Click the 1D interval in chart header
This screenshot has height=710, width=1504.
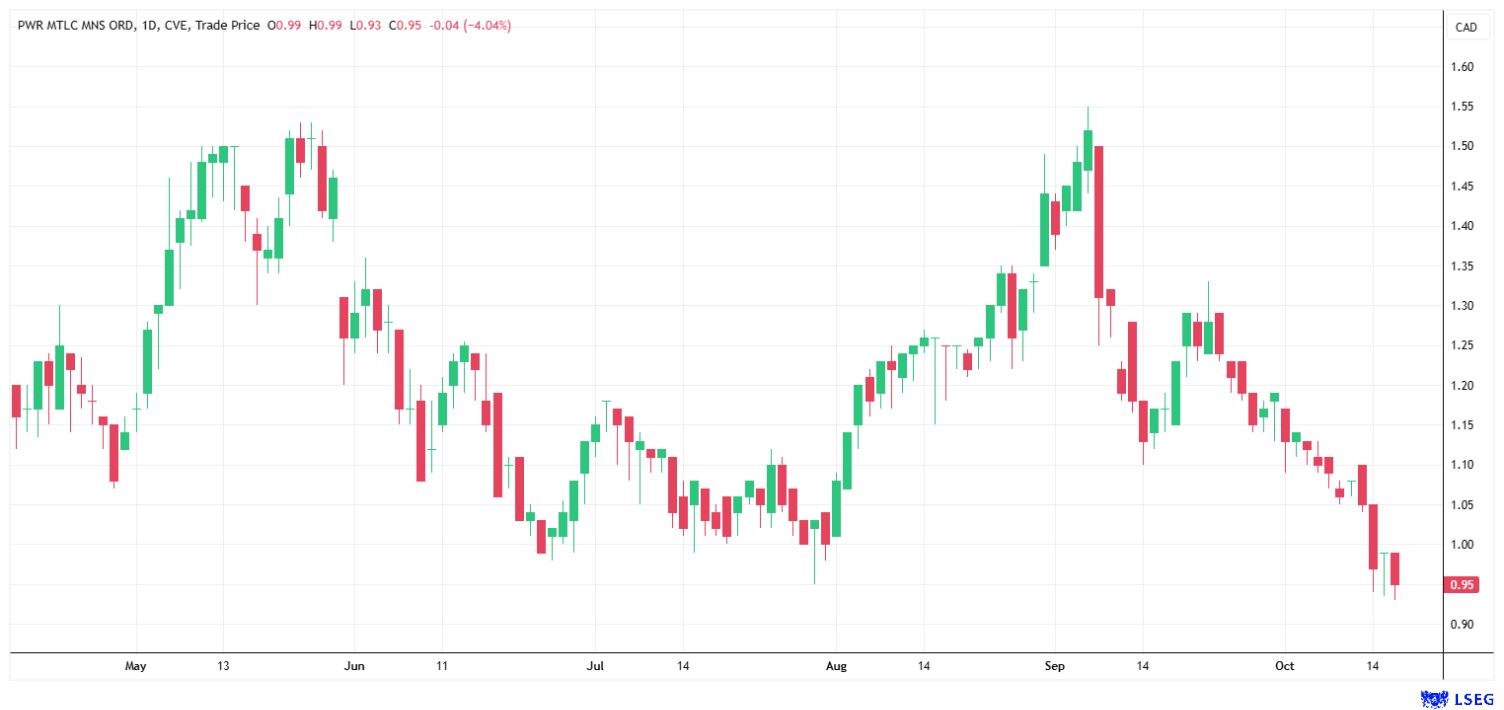(x=147, y=26)
